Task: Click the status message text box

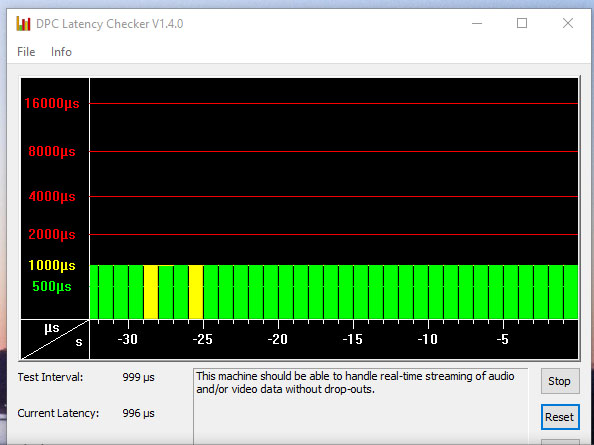Action: (x=360, y=406)
